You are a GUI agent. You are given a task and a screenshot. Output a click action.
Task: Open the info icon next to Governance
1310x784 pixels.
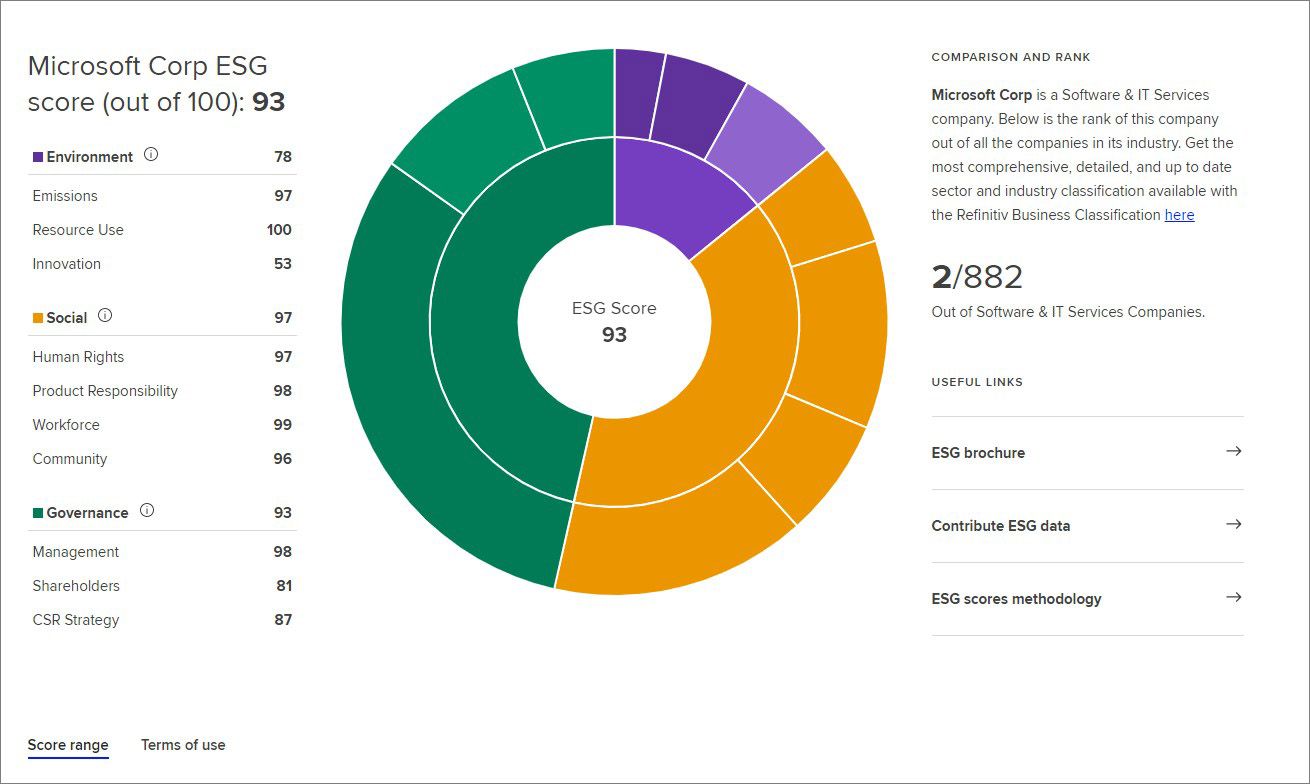(147, 511)
